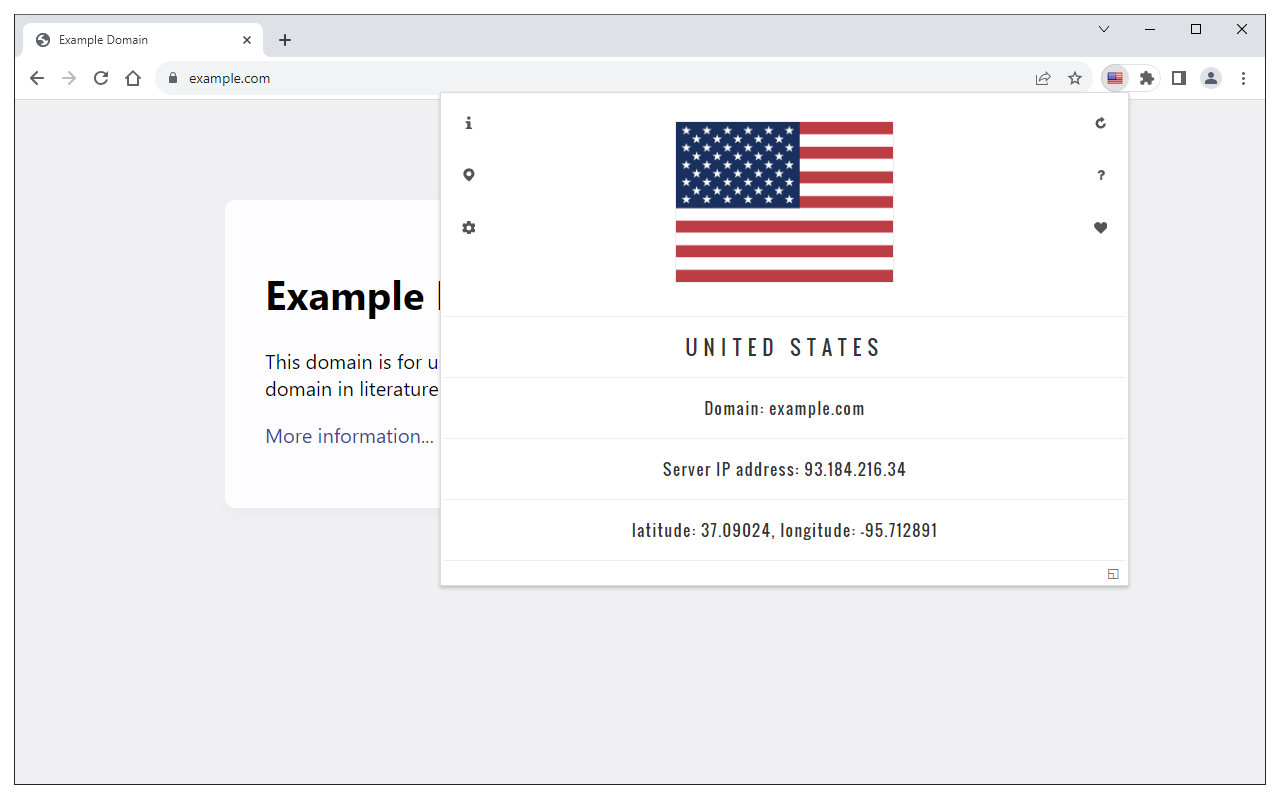Open the Chrome three-dot menu

[1243, 77]
